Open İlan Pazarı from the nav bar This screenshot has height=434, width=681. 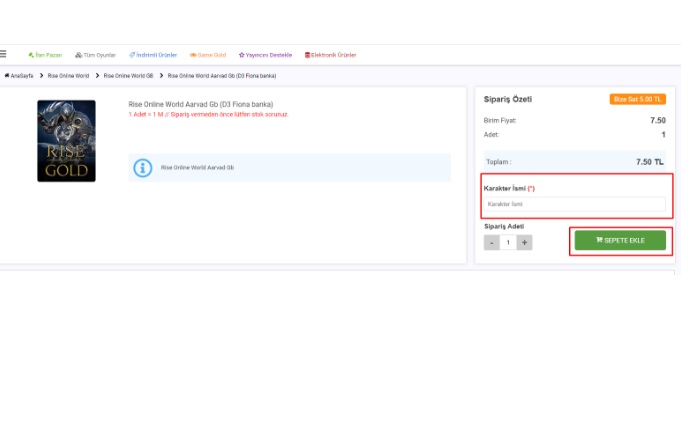(x=46, y=55)
